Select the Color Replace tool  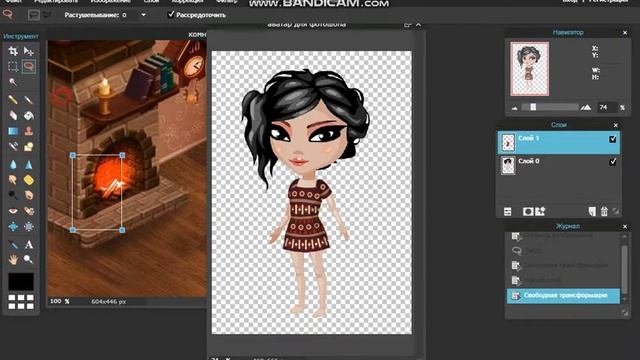pyautogui.click(x=13, y=147)
